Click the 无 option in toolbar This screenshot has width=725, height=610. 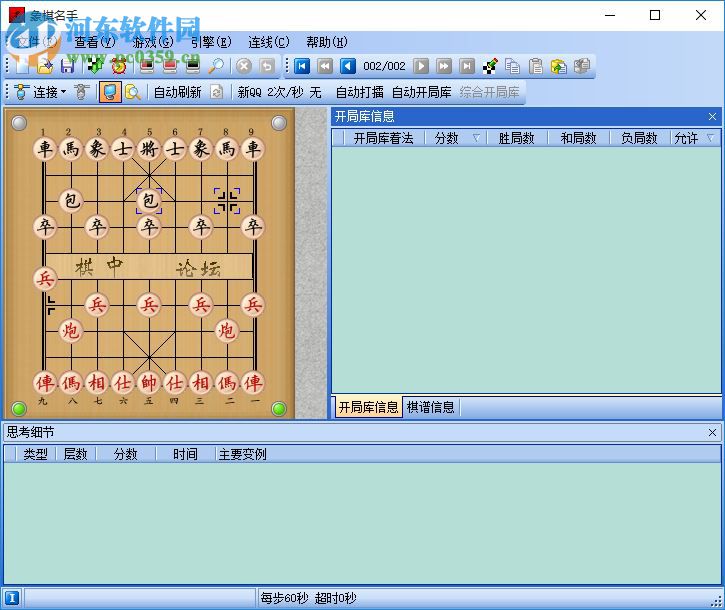(315, 92)
